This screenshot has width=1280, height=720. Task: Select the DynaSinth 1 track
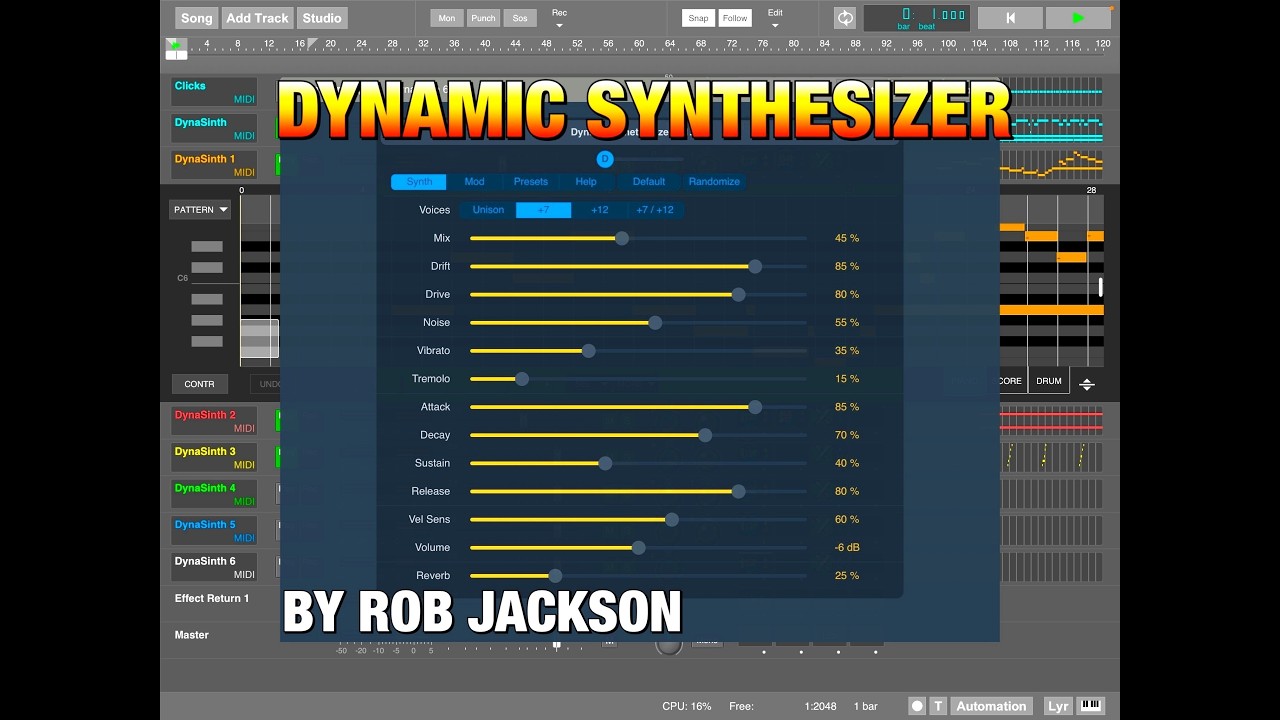click(x=214, y=165)
